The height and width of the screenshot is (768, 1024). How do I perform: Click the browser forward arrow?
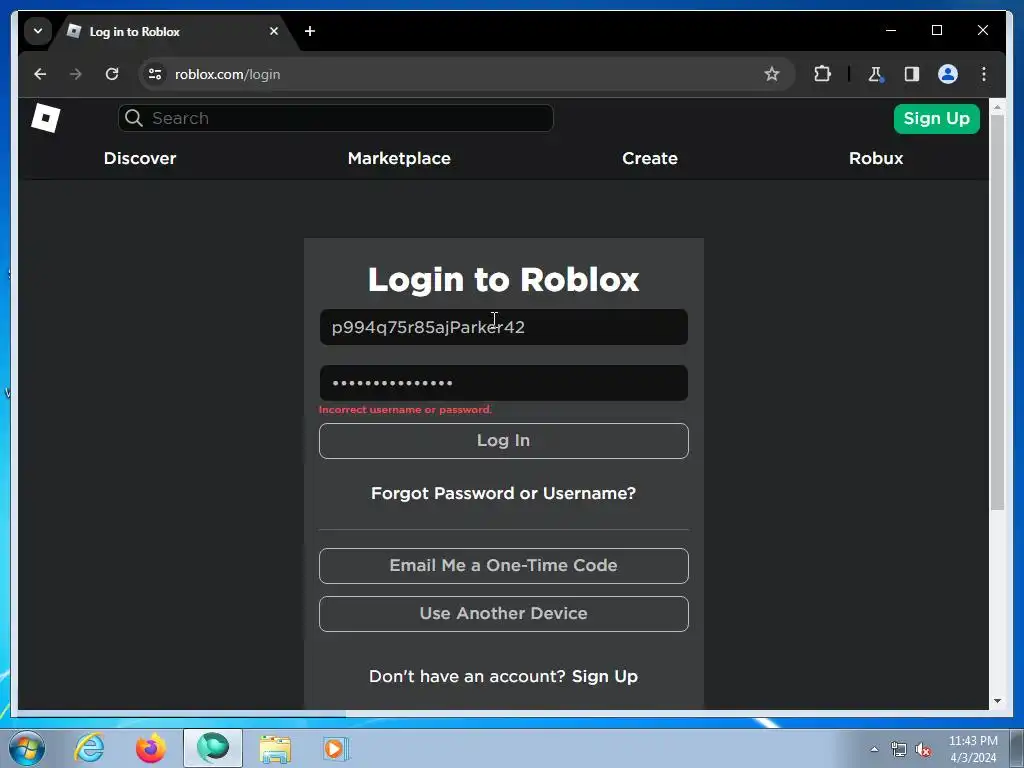[x=76, y=74]
